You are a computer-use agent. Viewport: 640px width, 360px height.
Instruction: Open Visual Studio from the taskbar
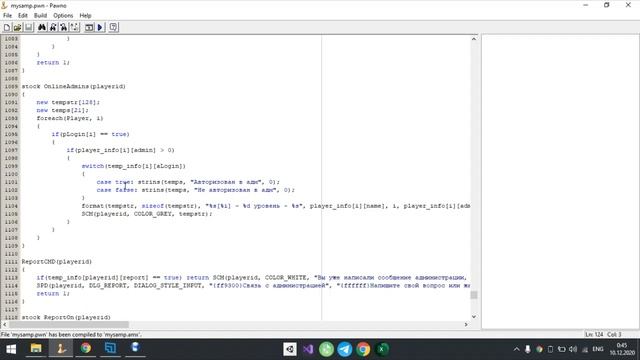(x=308, y=349)
